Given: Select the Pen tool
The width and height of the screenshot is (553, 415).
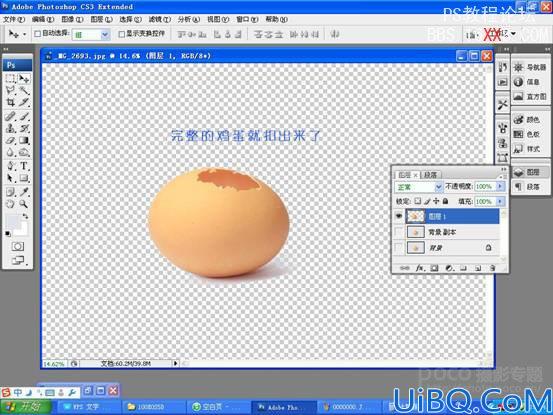Looking at the screenshot, I should [11, 166].
